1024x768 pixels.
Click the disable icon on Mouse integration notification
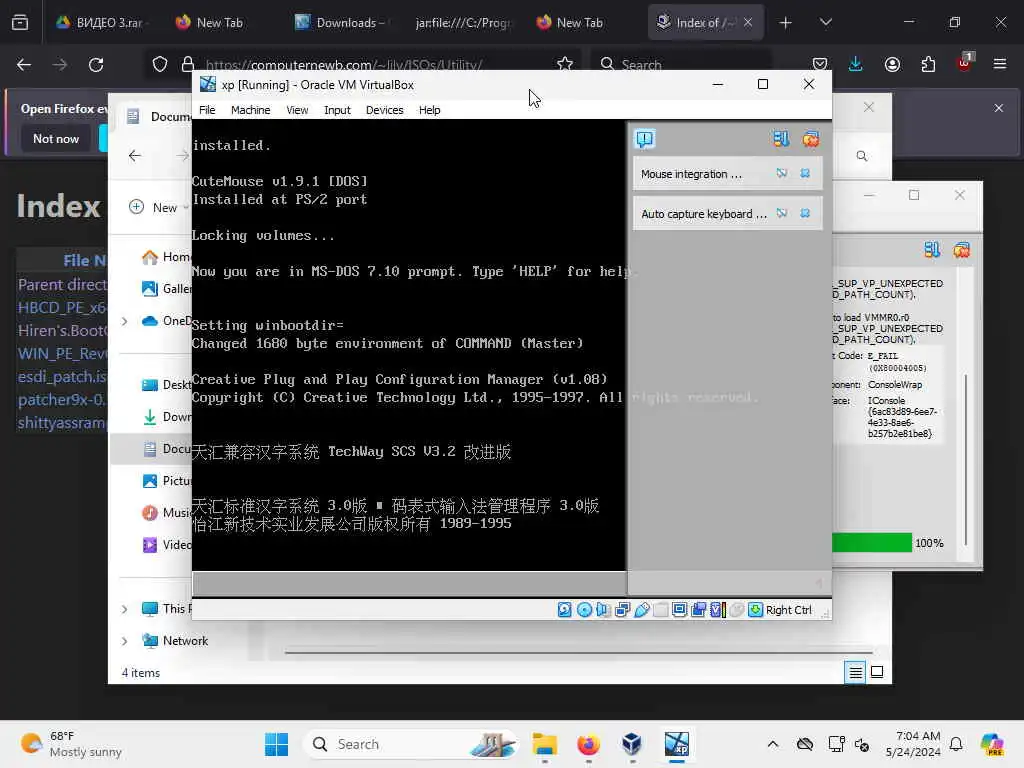(782, 173)
